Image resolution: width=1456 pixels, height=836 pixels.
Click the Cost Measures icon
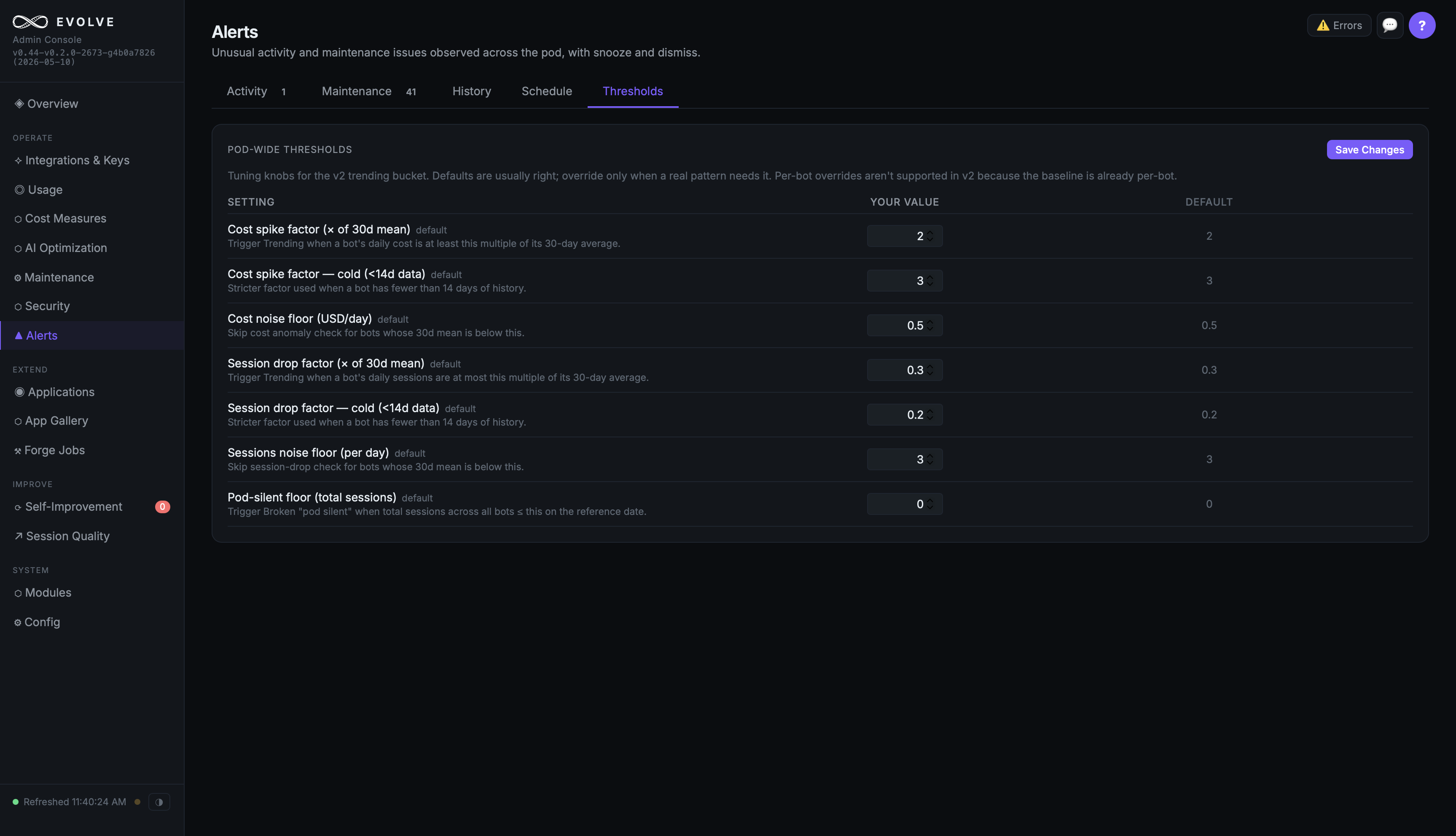point(19,220)
